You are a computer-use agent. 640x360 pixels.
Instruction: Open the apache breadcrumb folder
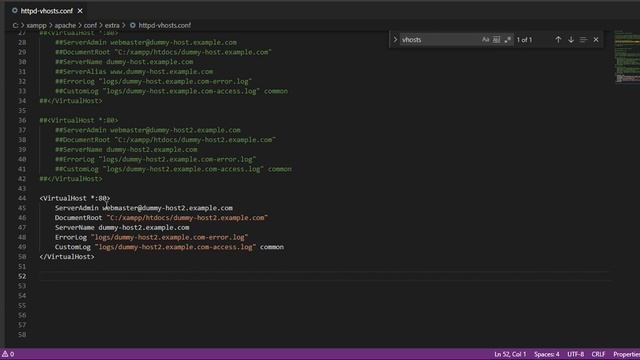65,25
